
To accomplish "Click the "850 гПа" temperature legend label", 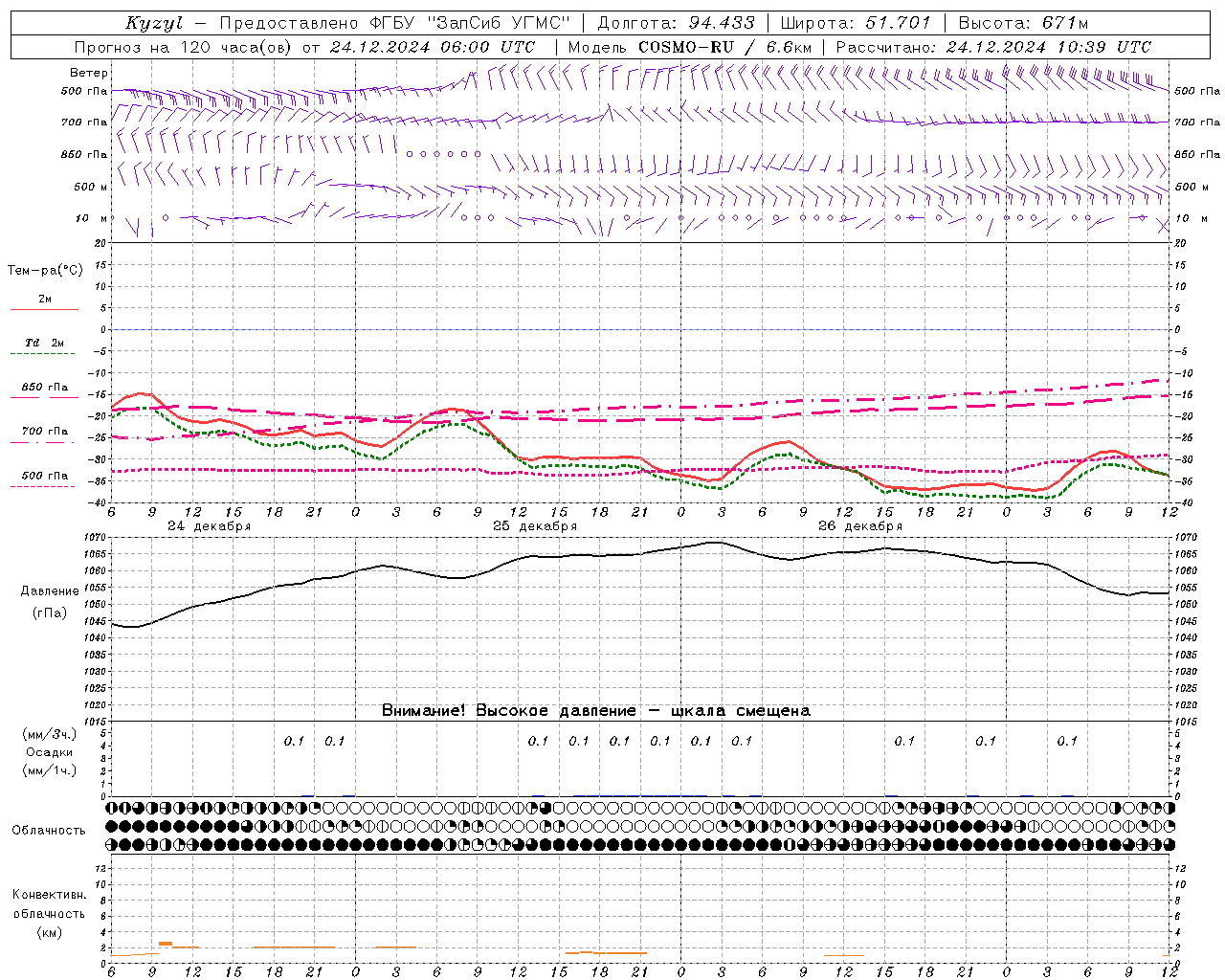I will coord(45,388).
